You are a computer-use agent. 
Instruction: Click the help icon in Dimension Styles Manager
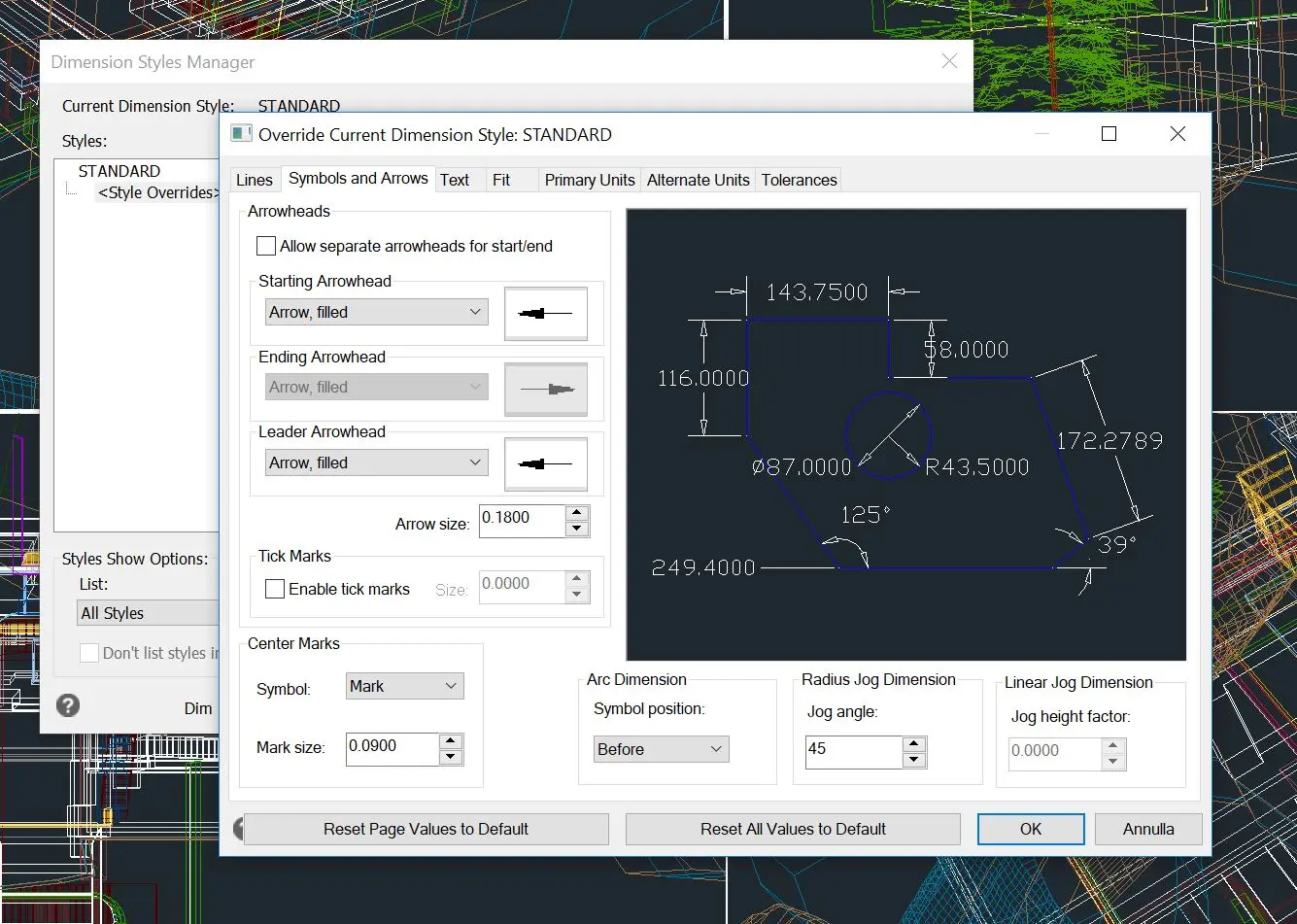[68, 705]
